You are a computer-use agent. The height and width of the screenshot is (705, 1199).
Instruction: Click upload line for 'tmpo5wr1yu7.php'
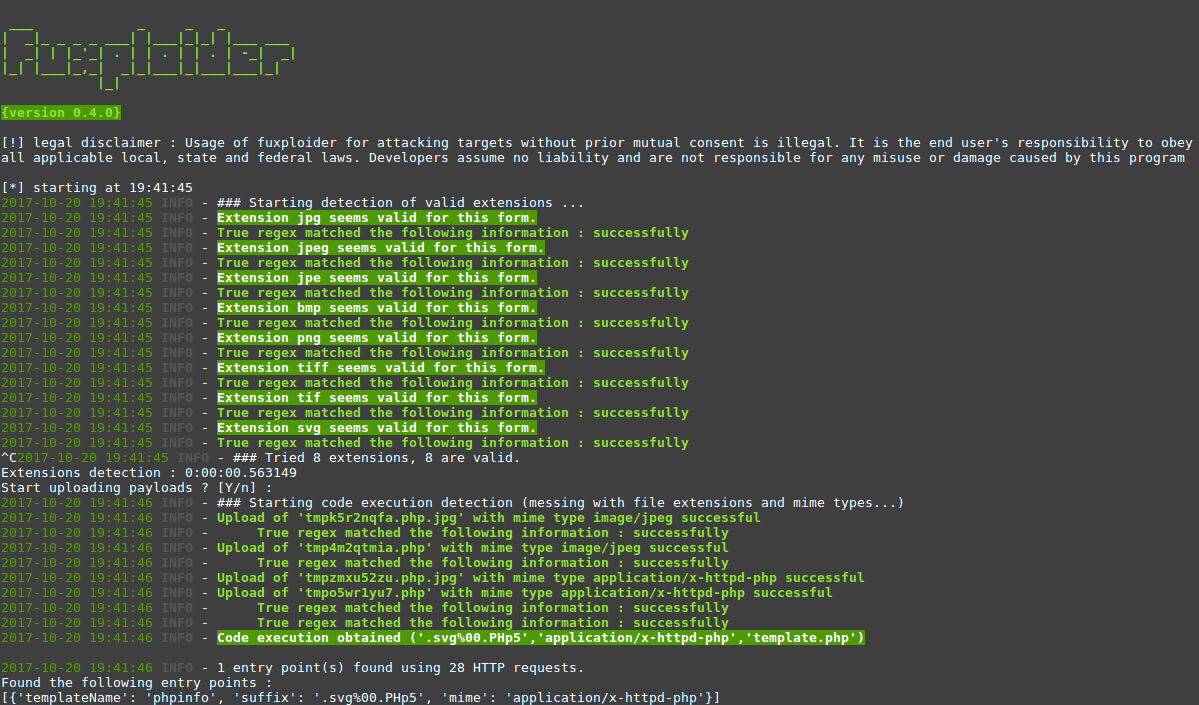[525, 593]
